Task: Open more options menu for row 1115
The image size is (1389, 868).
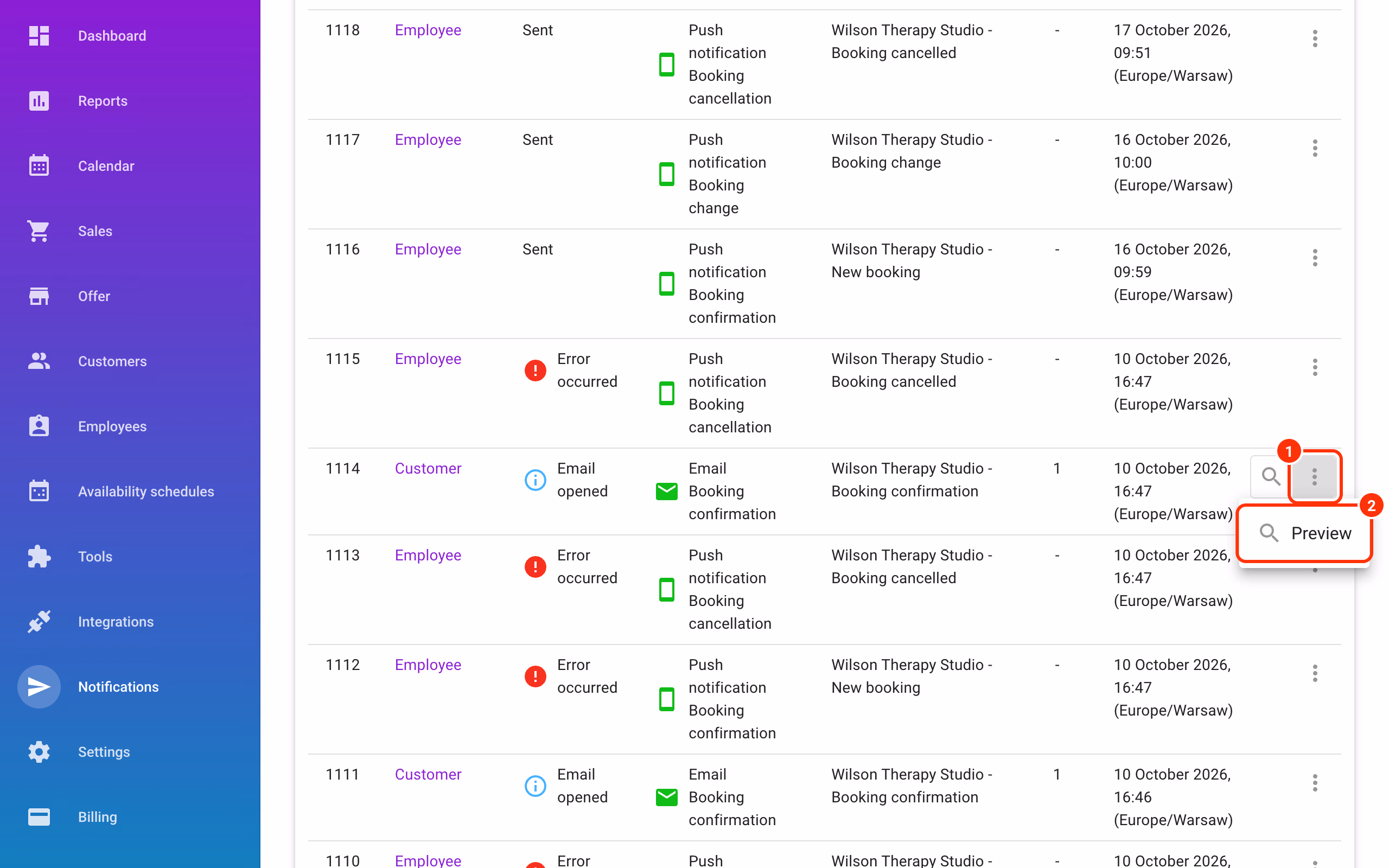Action: click(1314, 367)
